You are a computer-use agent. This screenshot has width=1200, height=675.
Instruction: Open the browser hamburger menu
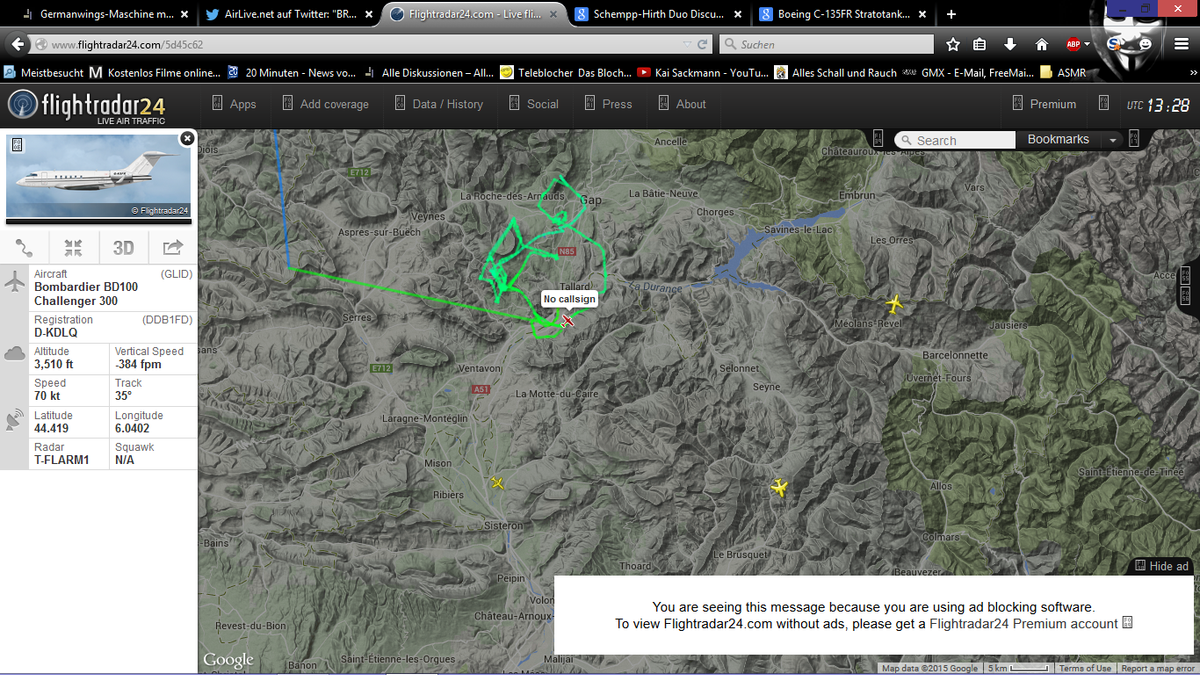(x=1184, y=44)
